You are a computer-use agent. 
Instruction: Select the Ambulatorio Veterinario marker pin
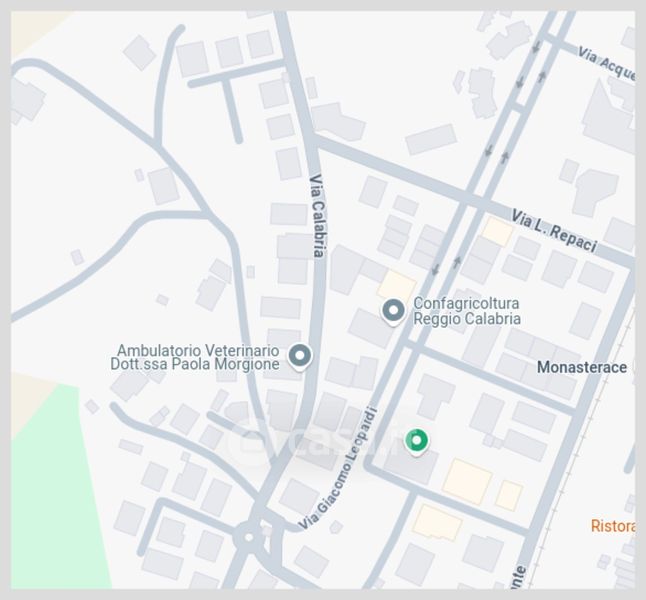pos(300,356)
